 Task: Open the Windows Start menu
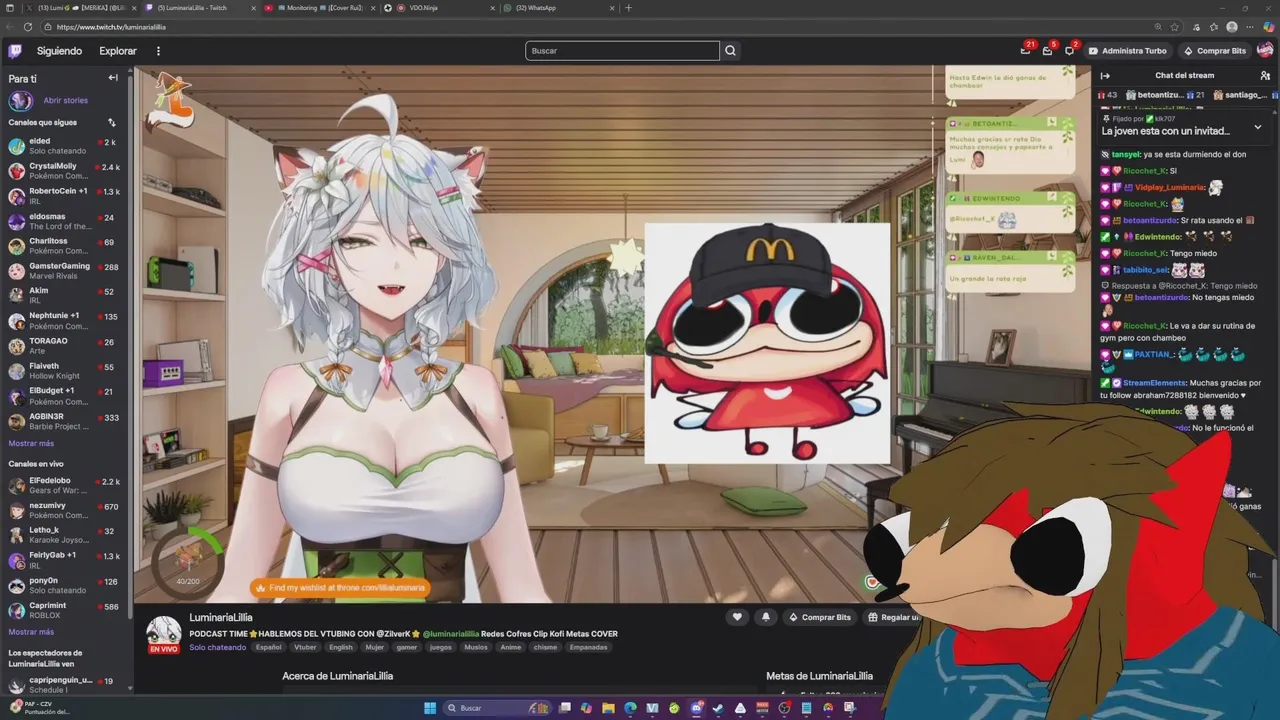pos(430,708)
